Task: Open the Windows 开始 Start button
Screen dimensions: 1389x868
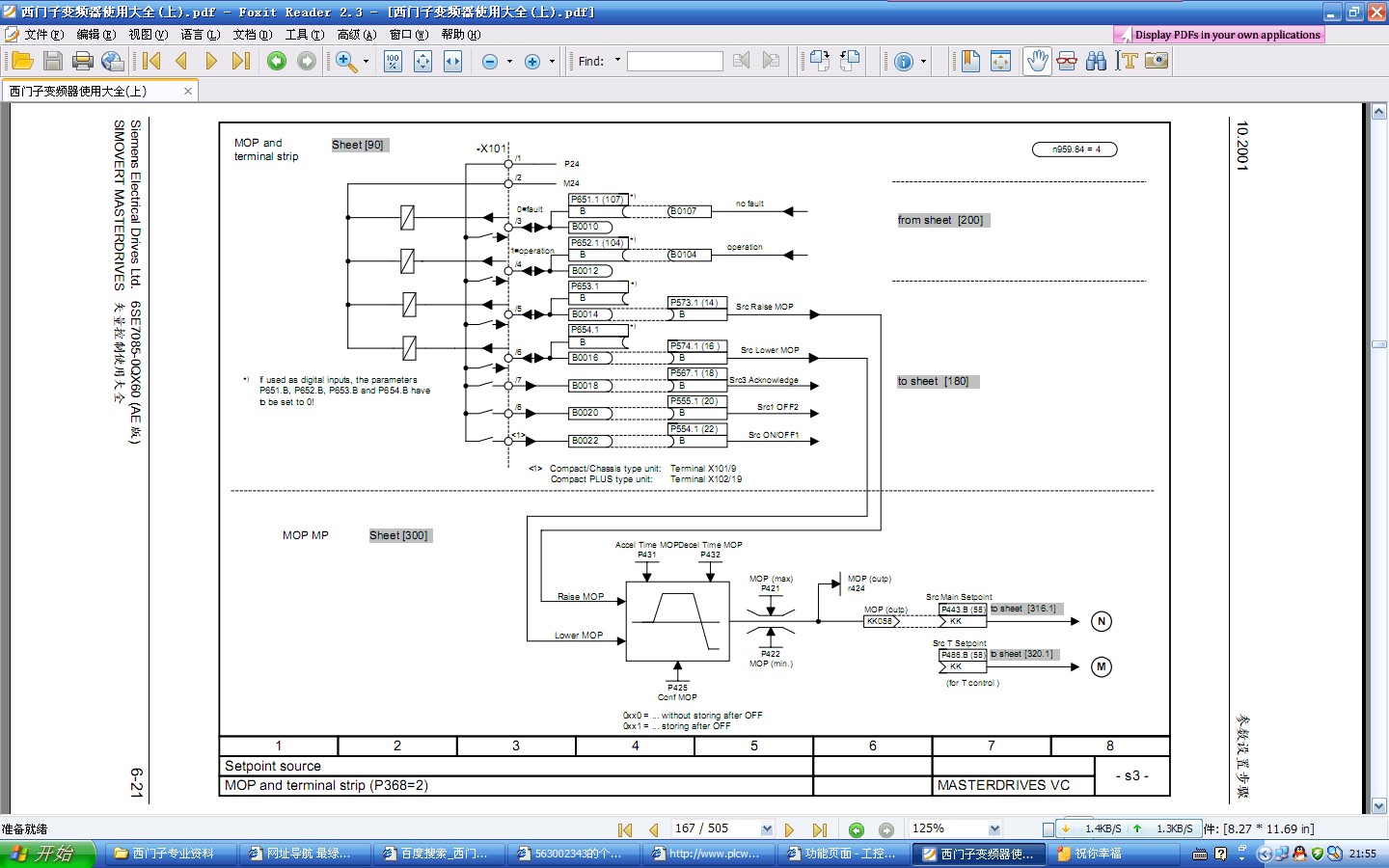Action: (48, 854)
